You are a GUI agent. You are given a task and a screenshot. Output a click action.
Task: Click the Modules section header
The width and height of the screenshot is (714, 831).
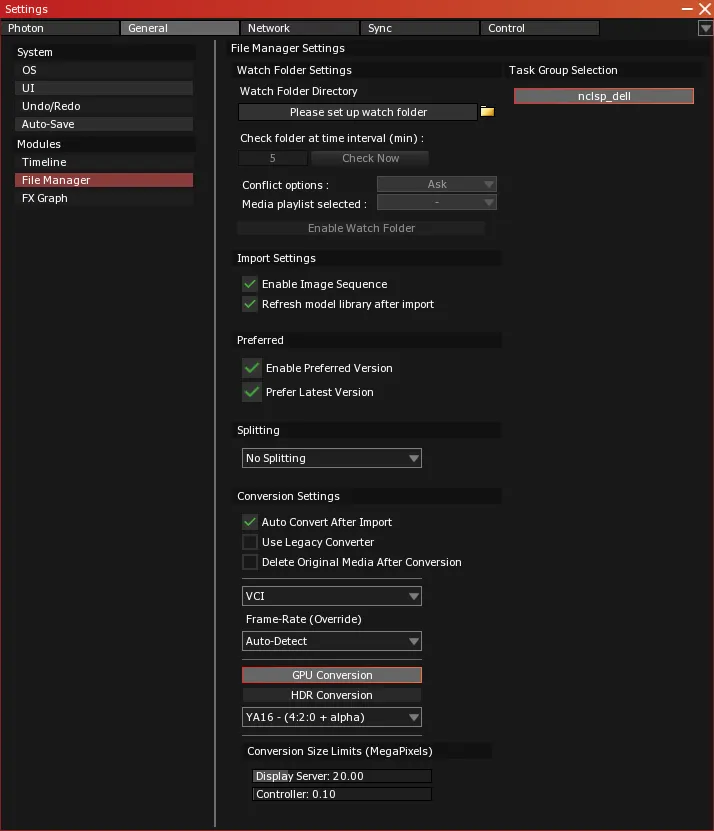click(104, 144)
